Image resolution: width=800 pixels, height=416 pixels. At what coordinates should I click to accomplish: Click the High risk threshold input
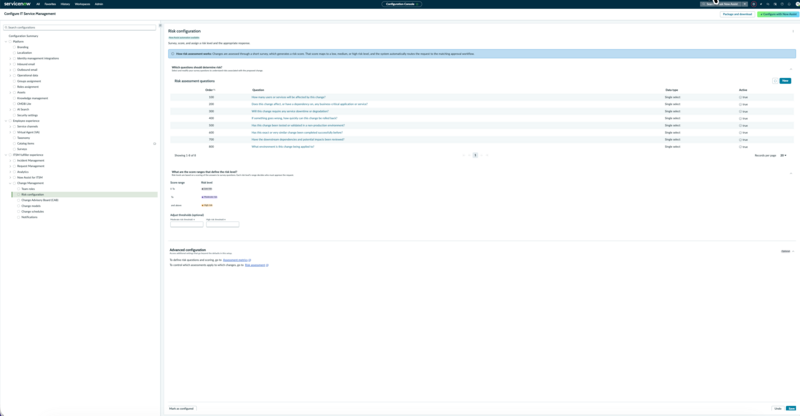(x=222, y=224)
